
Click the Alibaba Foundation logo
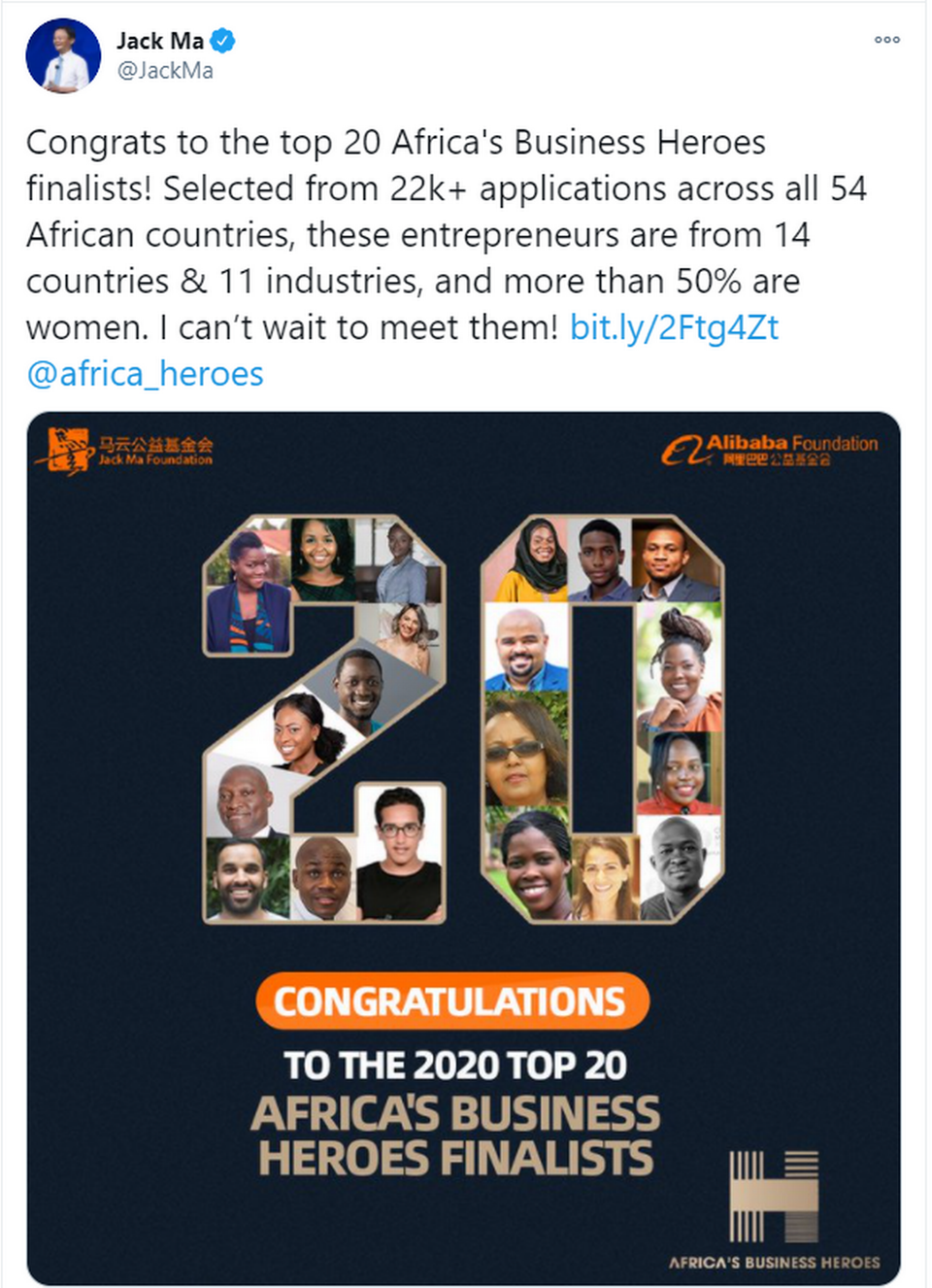pyautogui.click(x=770, y=450)
